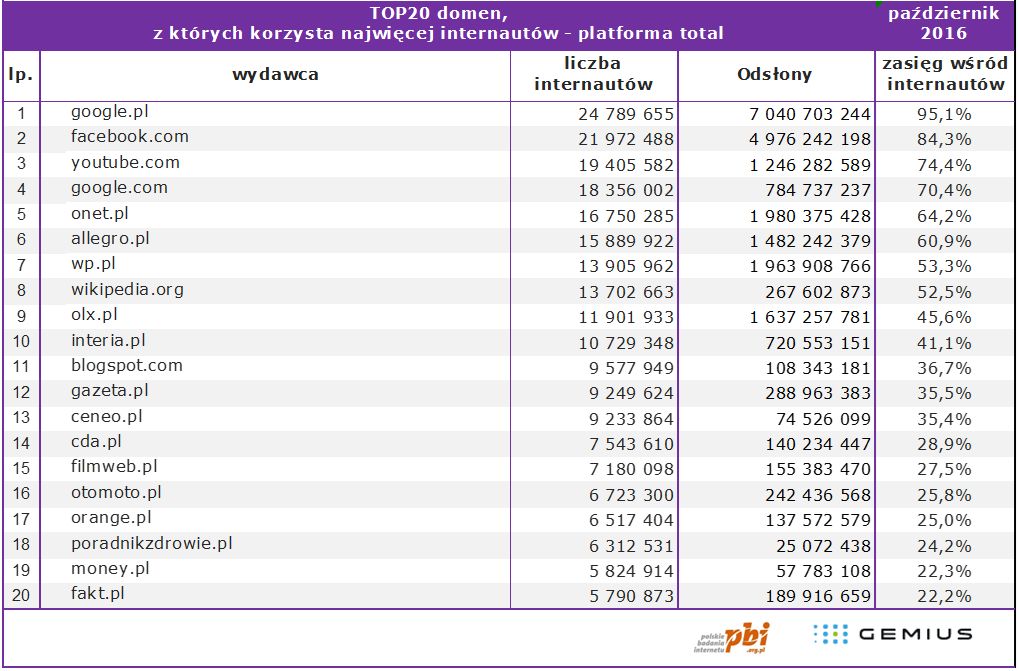
Task: Click the reach value 22,3%
Action: click(944, 572)
